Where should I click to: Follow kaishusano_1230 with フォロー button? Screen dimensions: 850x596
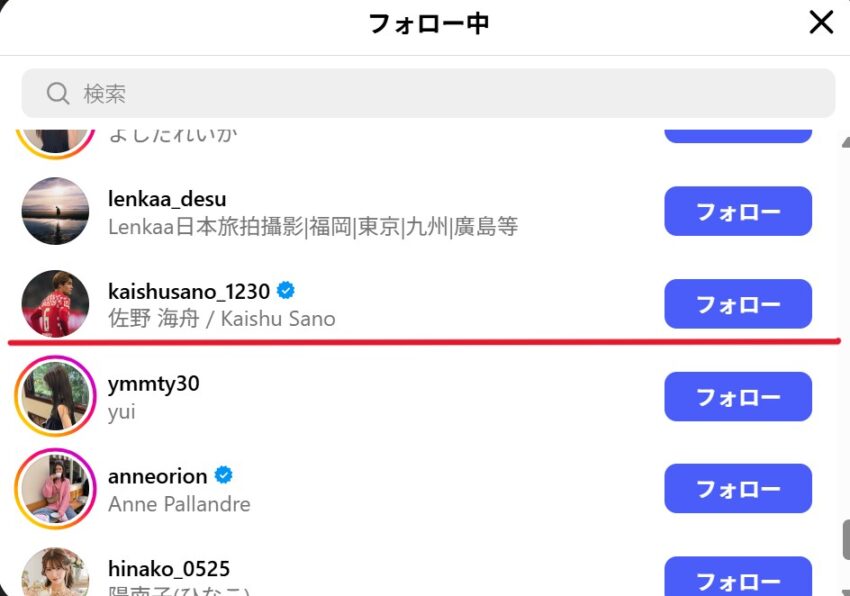pos(738,304)
